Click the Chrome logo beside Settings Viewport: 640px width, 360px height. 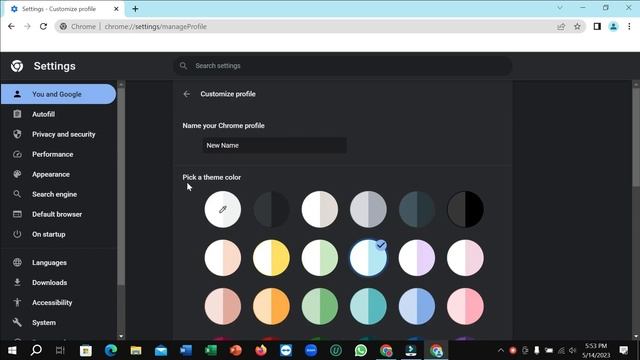17,66
